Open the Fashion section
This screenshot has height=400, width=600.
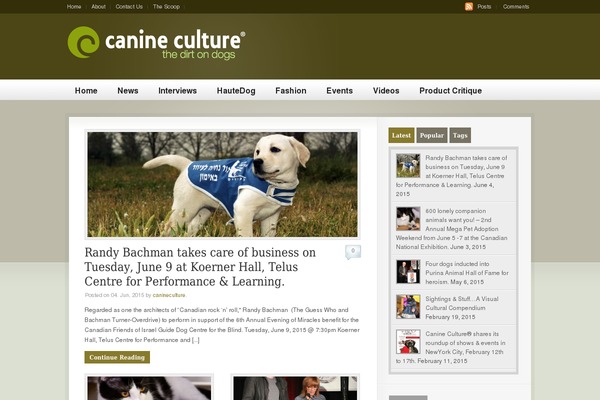pos(291,91)
